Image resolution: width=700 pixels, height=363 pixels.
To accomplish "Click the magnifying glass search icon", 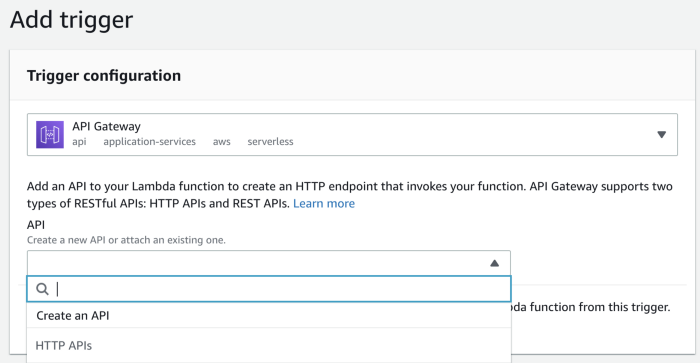I will pyautogui.click(x=42, y=289).
